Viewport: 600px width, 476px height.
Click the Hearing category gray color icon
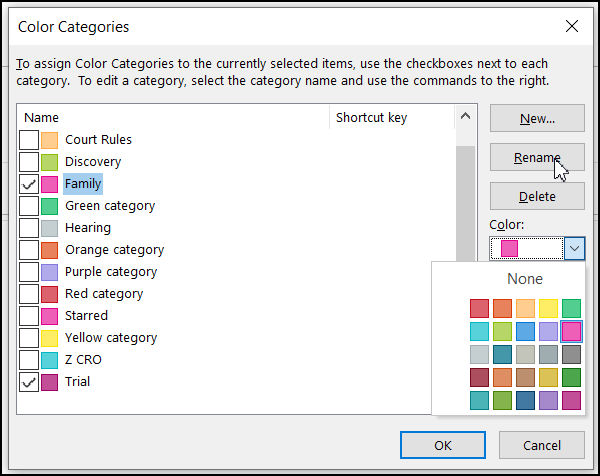(x=50, y=228)
